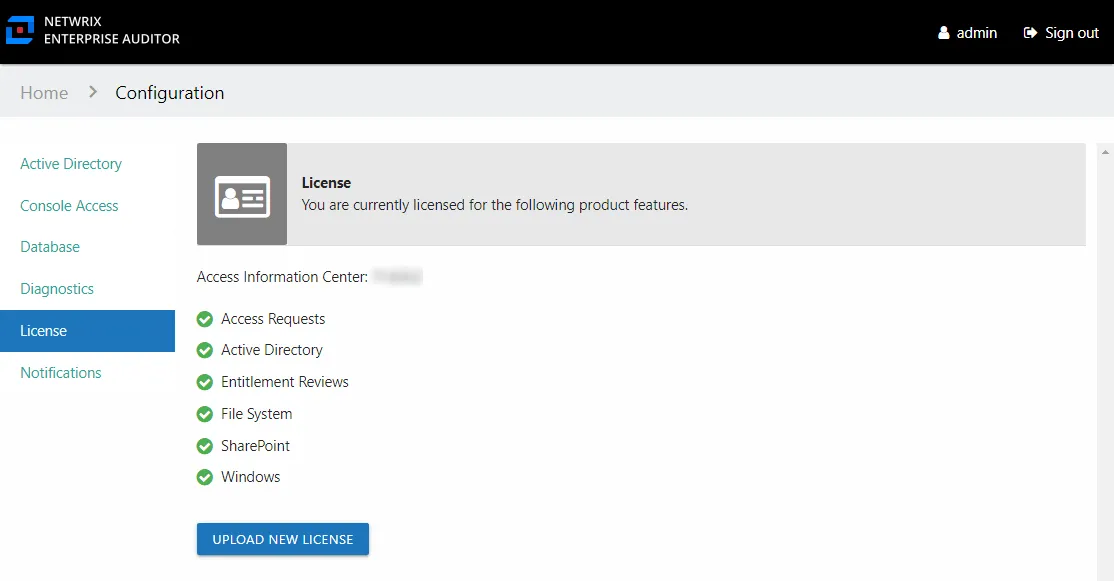Screen dimensions: 1114x581
Task: Click the breadcrumb chevron after Home
Action: click(92, 92)
